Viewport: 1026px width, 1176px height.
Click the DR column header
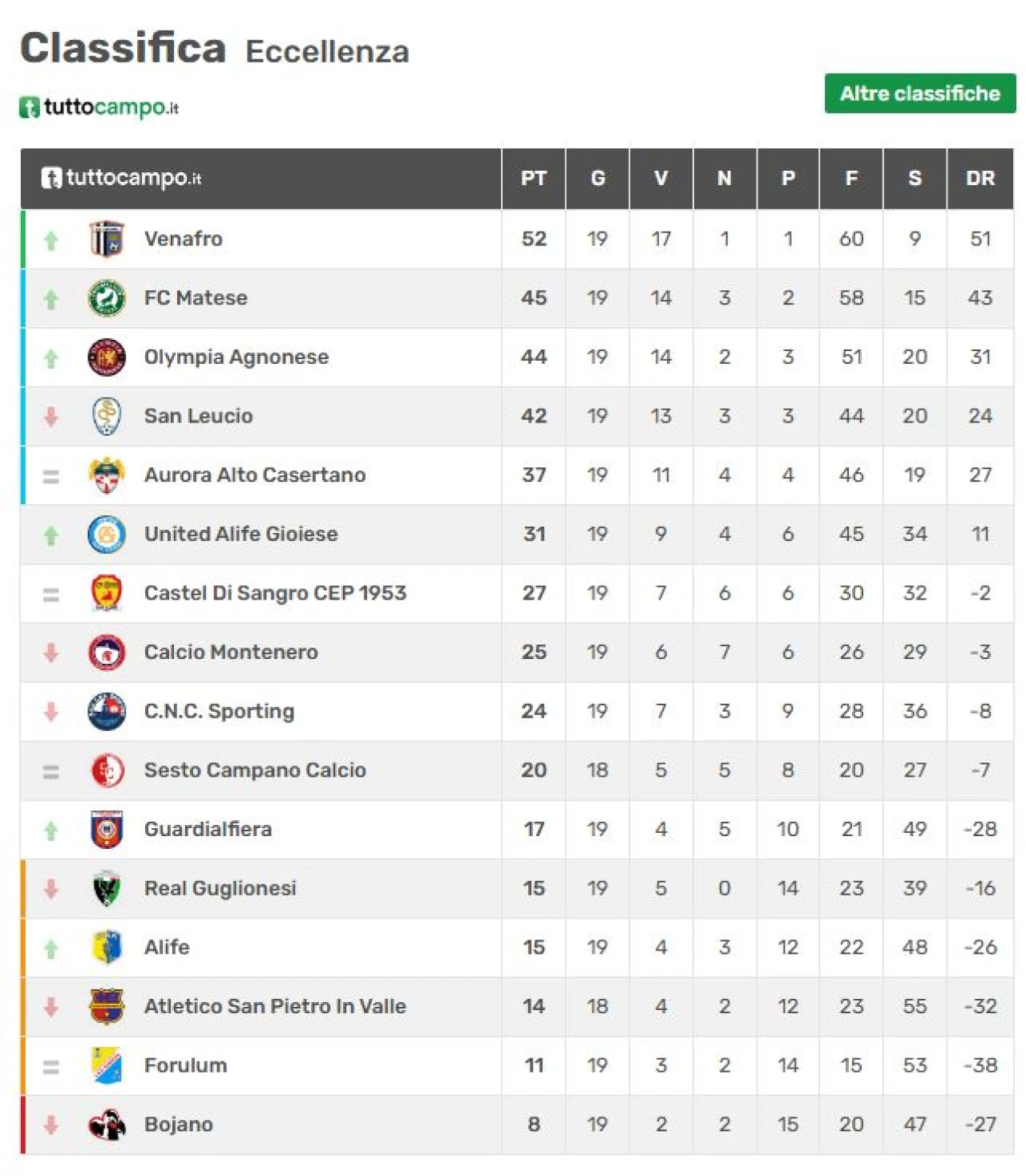980,178
